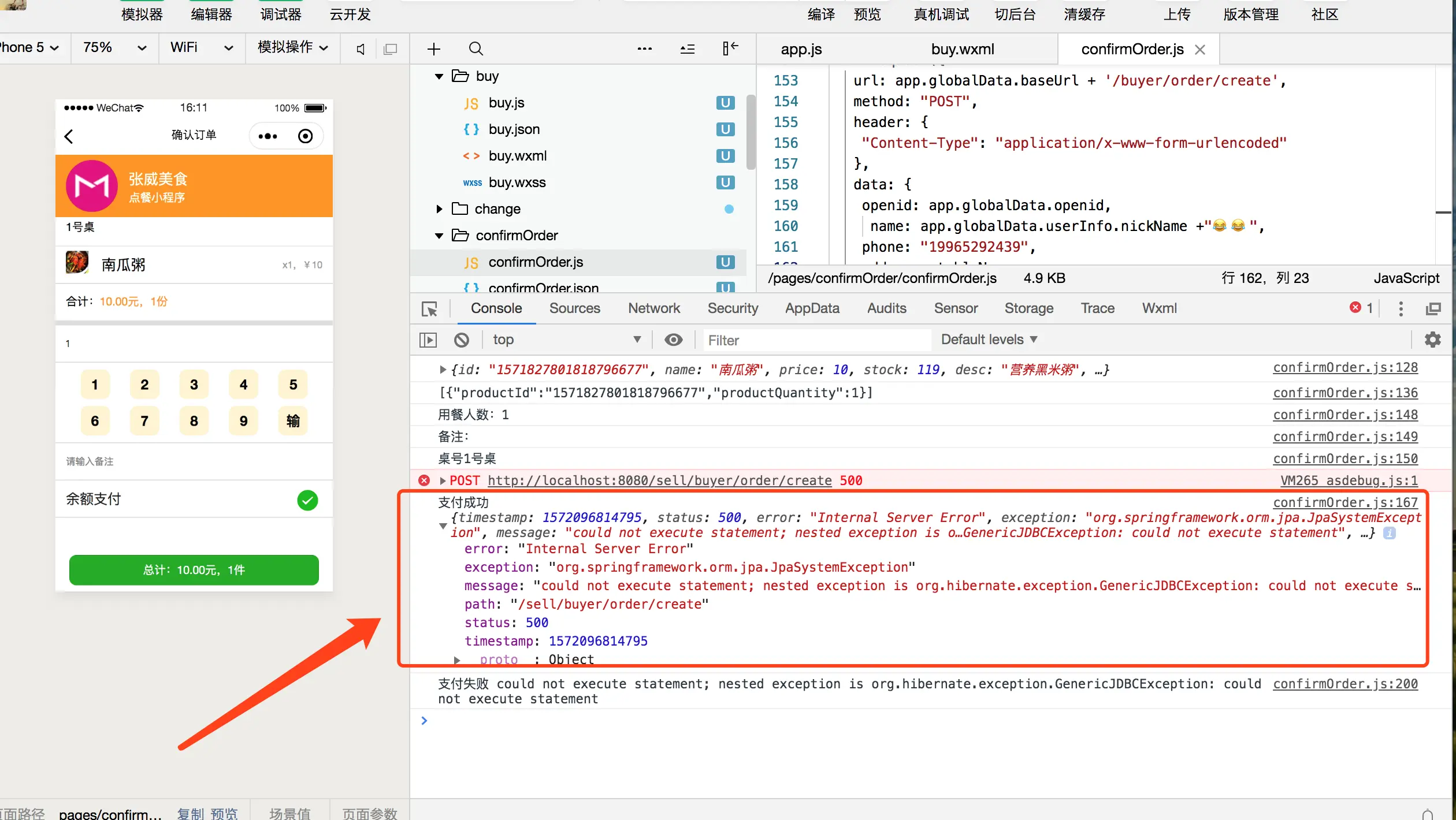Click the inspect element selector icon
This screenshot has height=820, width=1456.
[429, 309]
